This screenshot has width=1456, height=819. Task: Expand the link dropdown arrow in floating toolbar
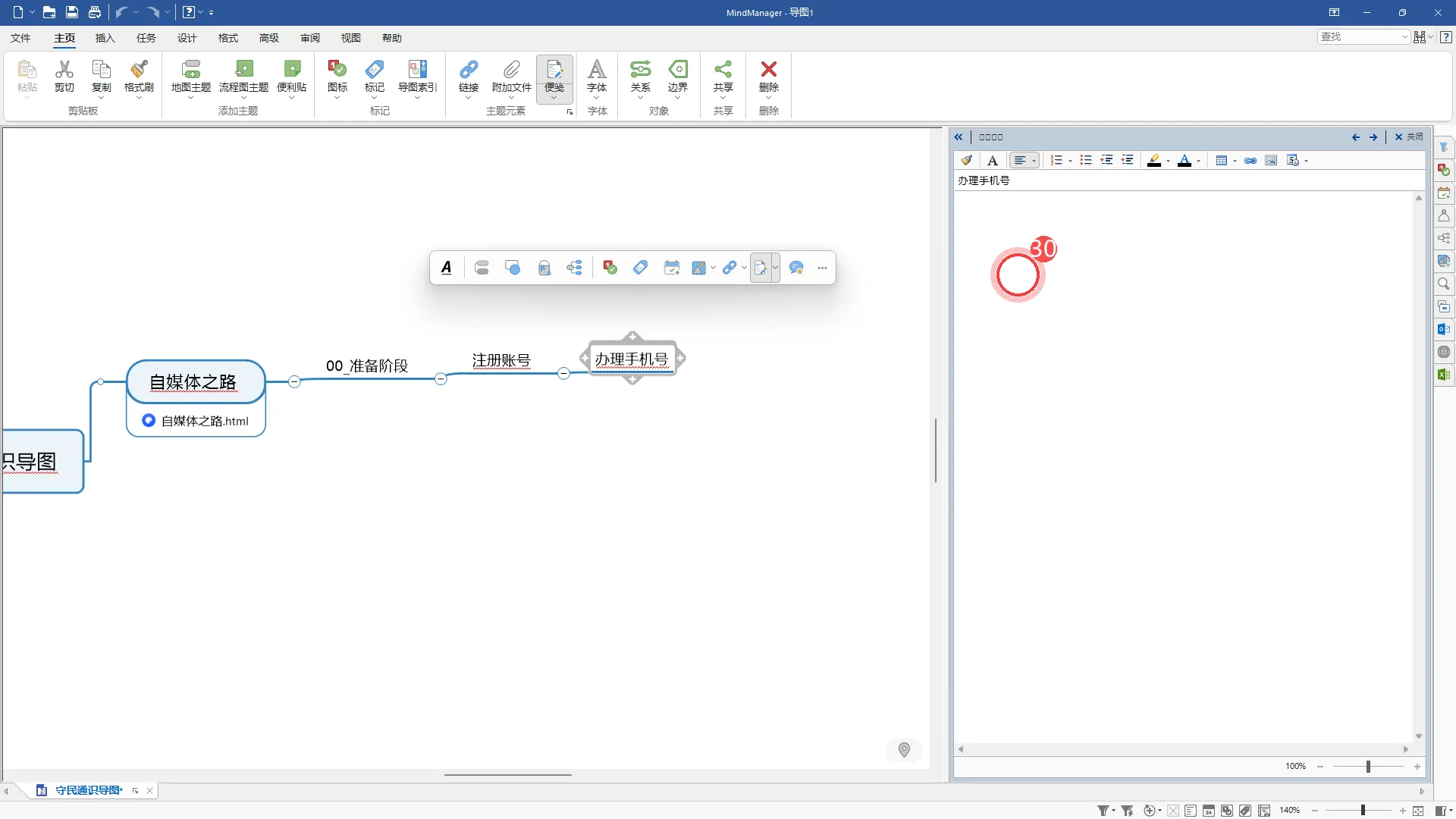tap(744, 268)
